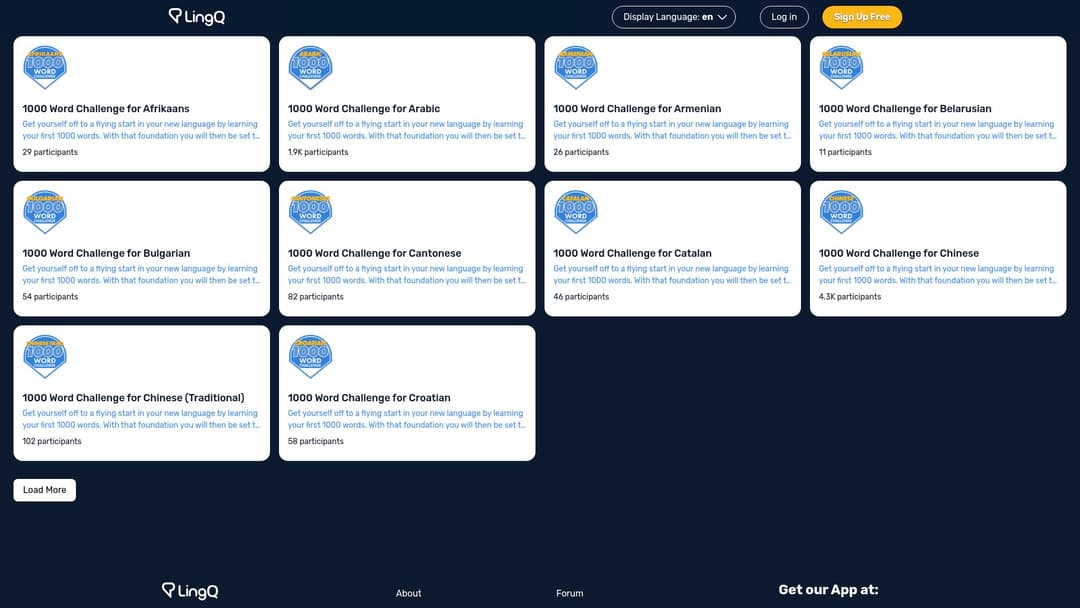Click the Afrikaans challenge description text
This screenshot has width=1080, height=608.
pyautogui.click(x=141, y=130)
